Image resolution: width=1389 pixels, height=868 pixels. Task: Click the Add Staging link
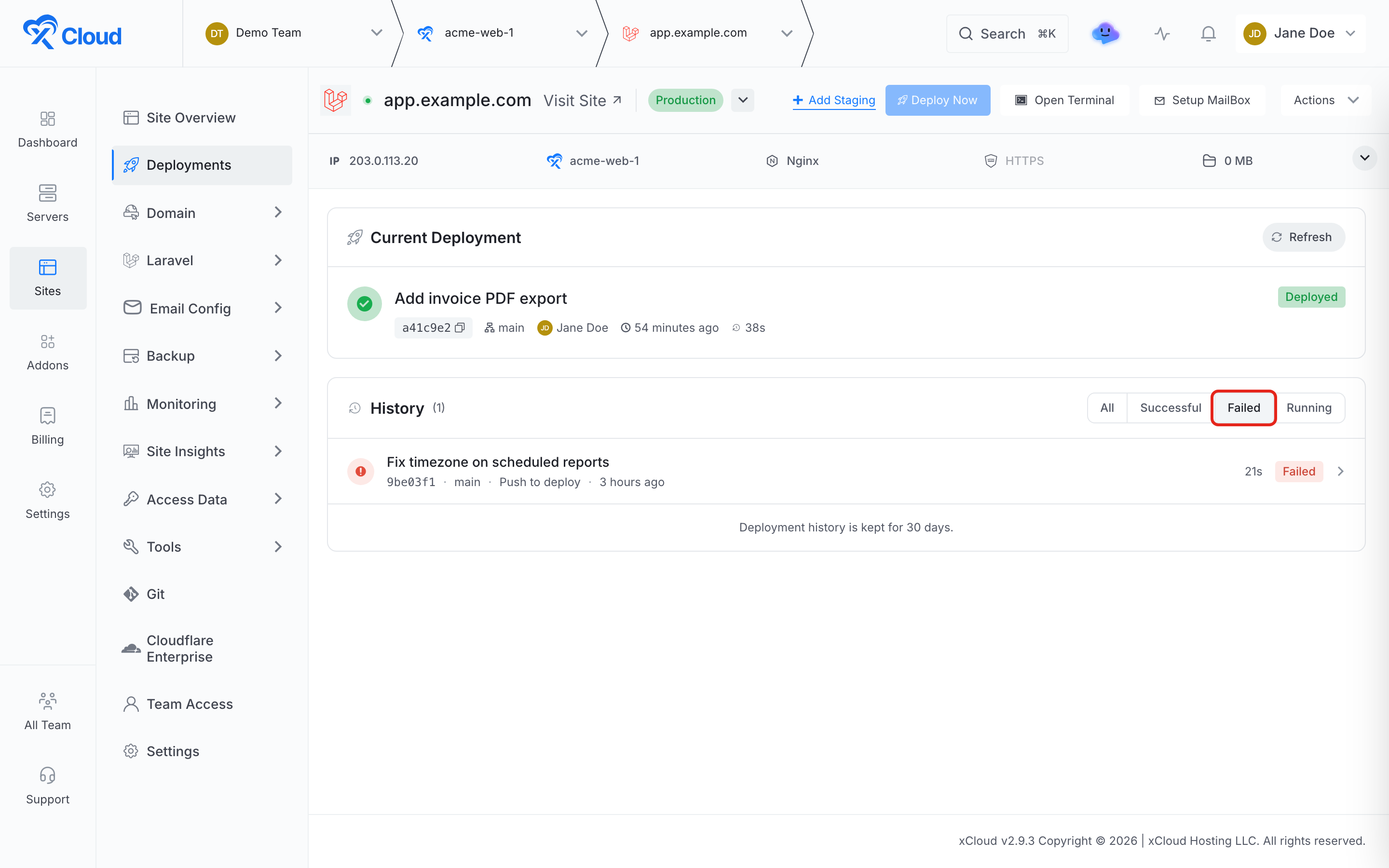(x=834, y=100)
